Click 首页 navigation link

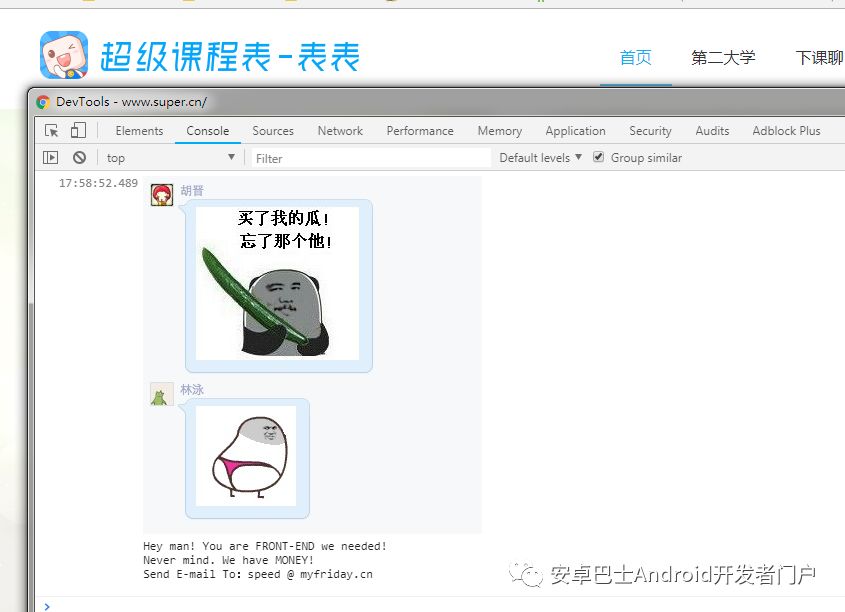point(636,58)
